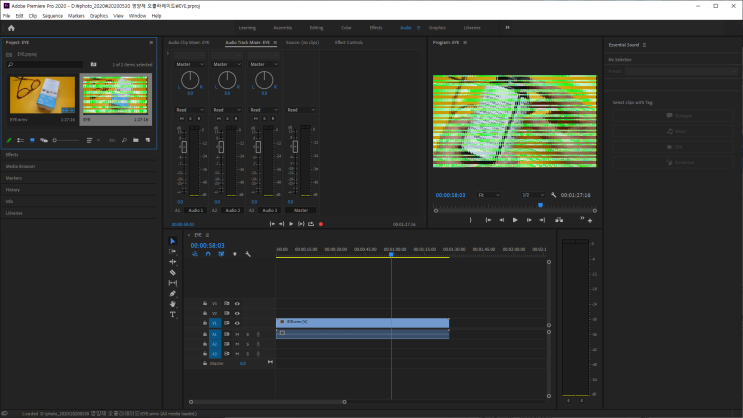
Task: Click the Audio 2 pan knob
Action: point(227,80)
